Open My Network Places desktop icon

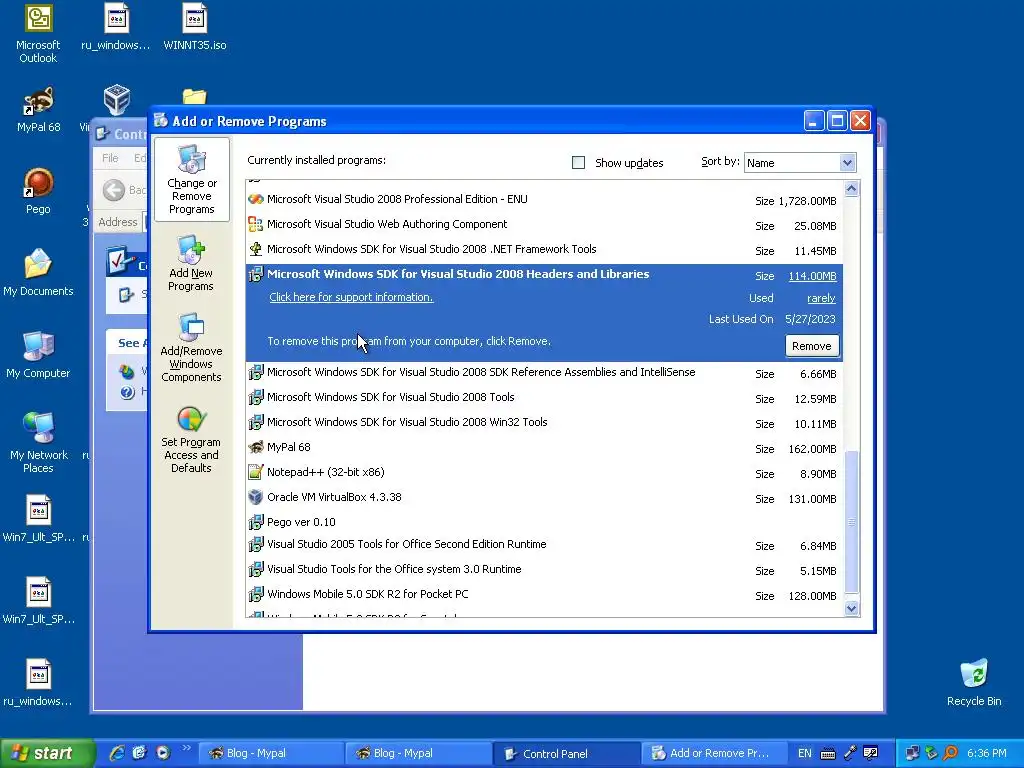(38, 443)
